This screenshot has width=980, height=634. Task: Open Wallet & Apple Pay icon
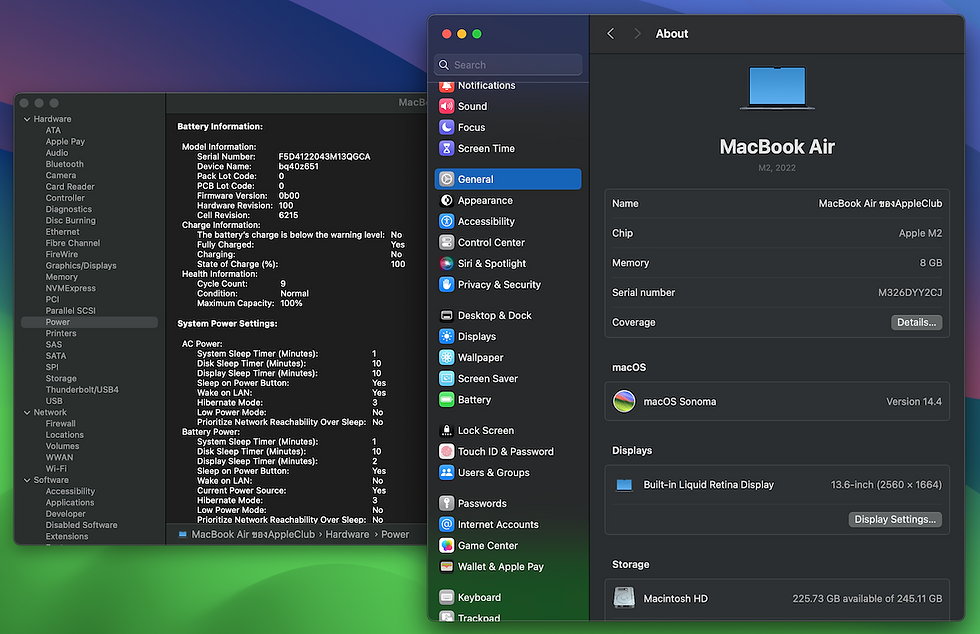click(x=446, y=566)
